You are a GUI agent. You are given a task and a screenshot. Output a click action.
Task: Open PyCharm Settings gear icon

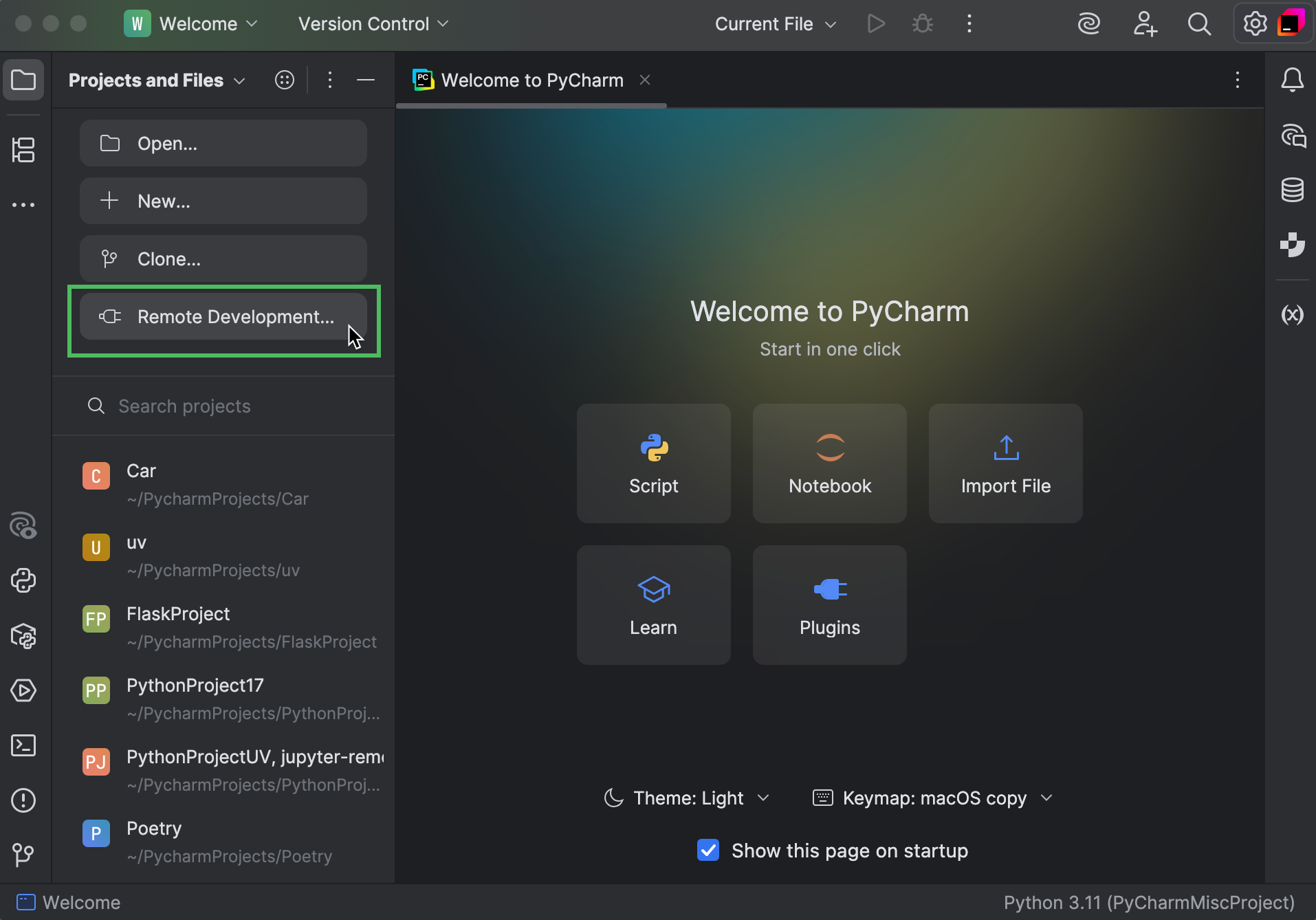pyautogui.click(x=1255, y=23)
